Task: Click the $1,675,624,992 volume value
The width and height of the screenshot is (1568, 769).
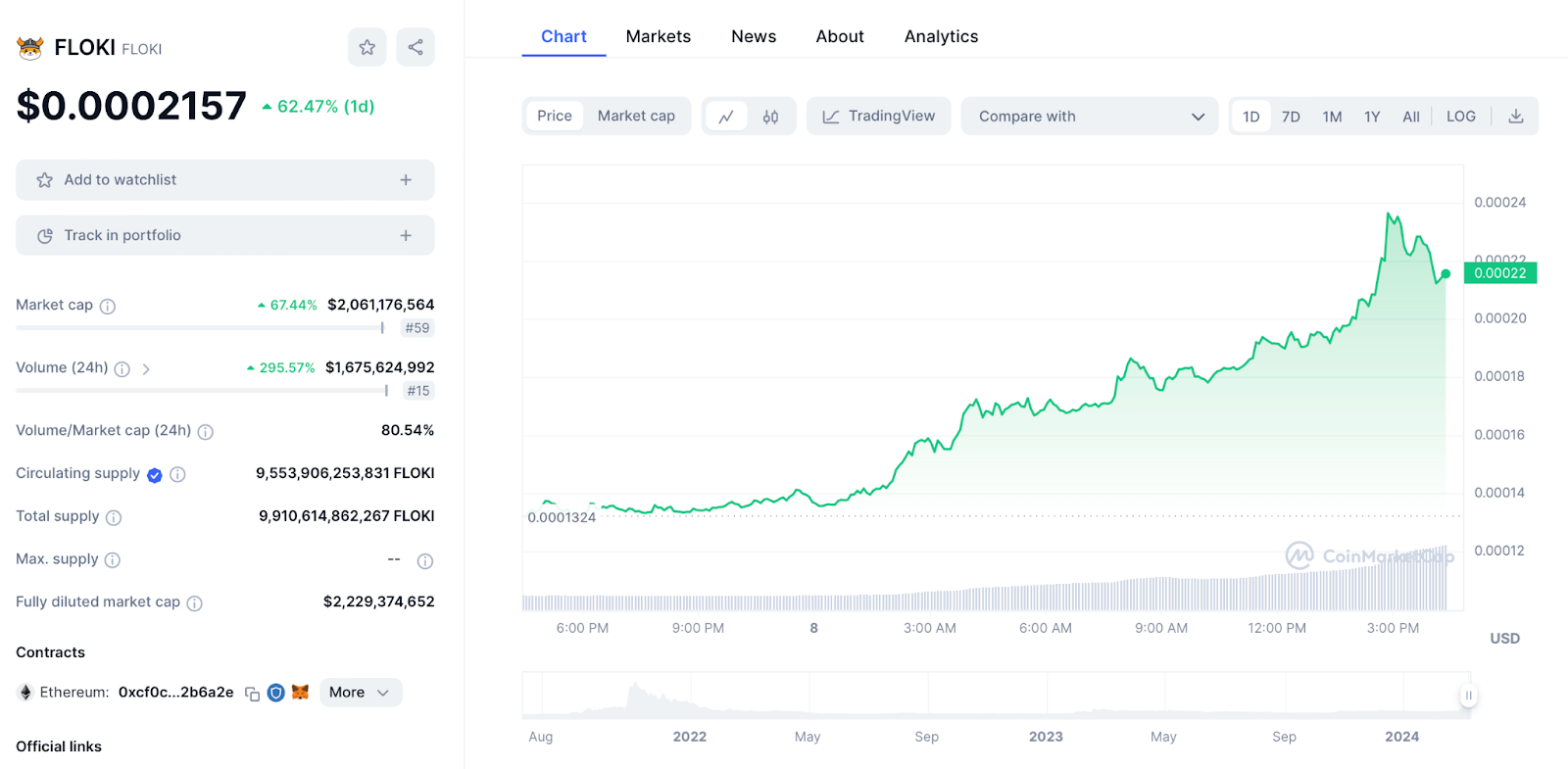Action: point(380,367)
